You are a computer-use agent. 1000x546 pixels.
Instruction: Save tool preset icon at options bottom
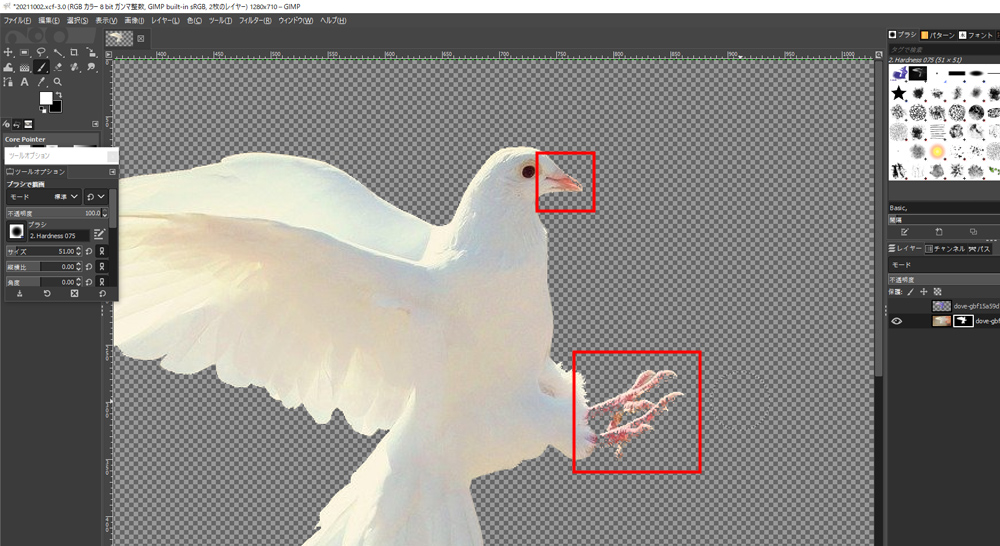(20, 293)
